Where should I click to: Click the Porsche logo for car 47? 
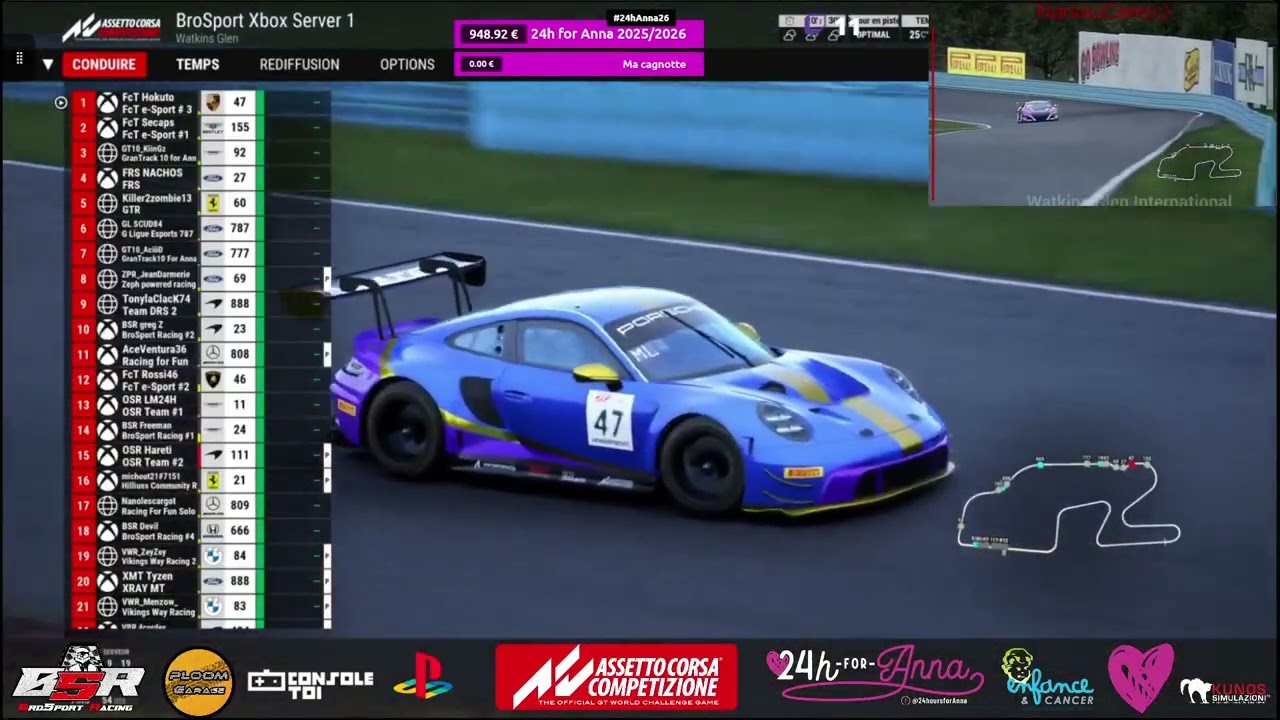pyautogui.click(x=212, y=103)
